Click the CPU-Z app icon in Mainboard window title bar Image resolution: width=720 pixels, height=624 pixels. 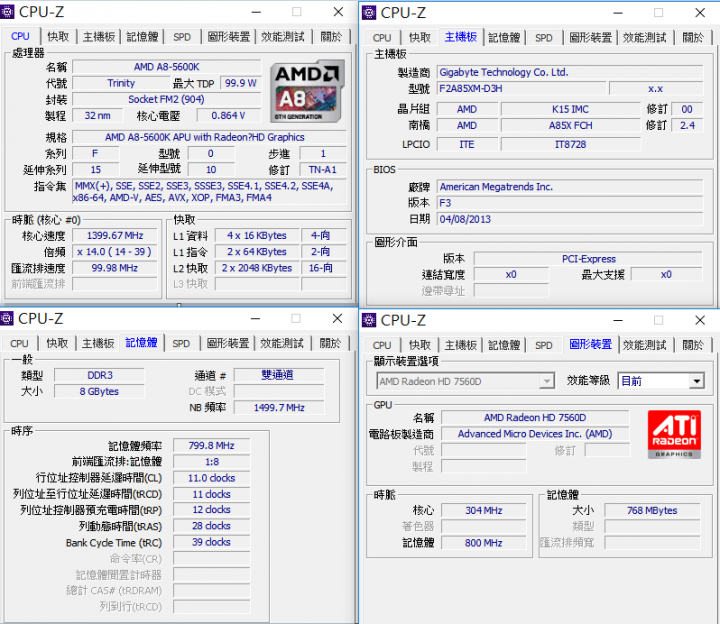point(369,13)
